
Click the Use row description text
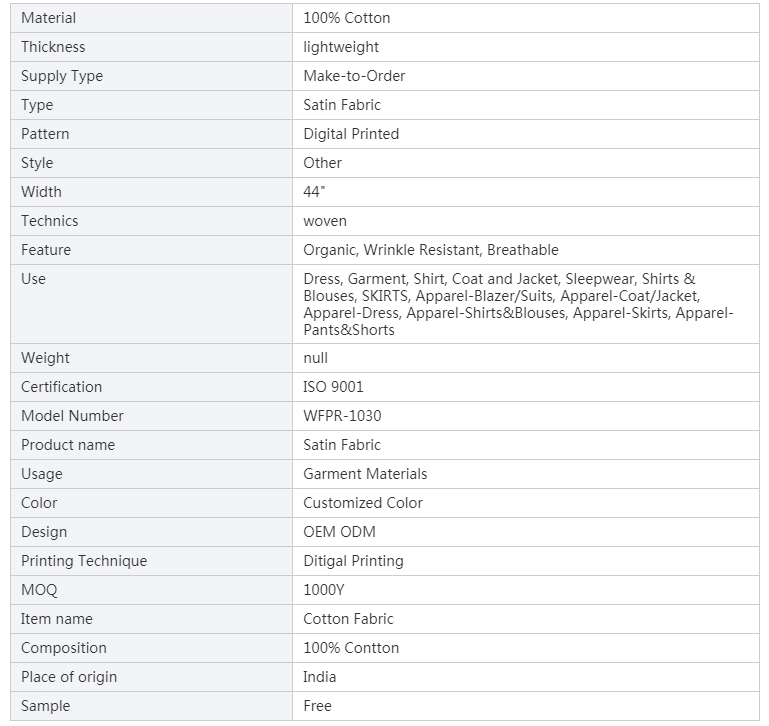tap(518, 304)
